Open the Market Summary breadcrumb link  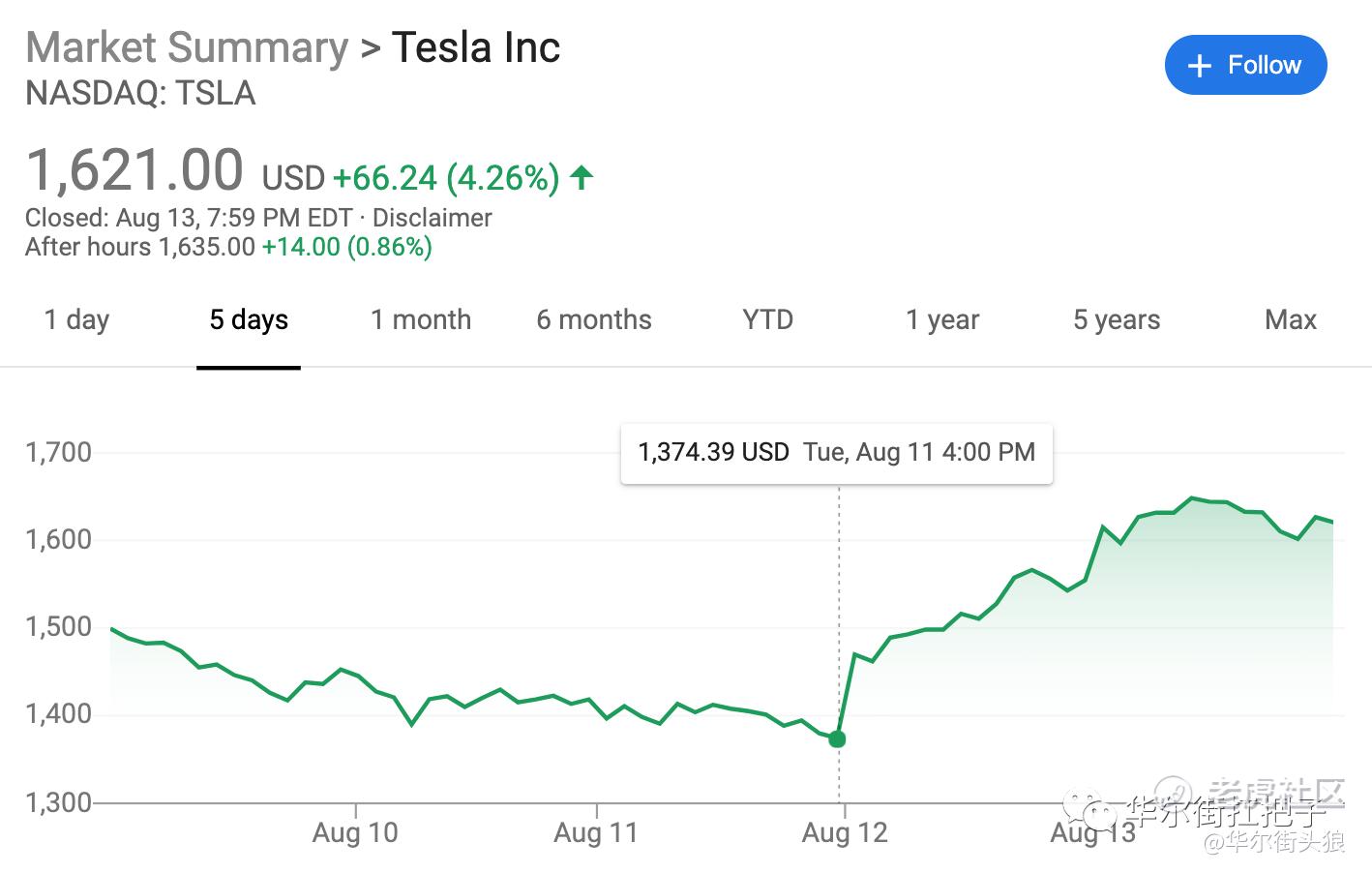point(187,47)
